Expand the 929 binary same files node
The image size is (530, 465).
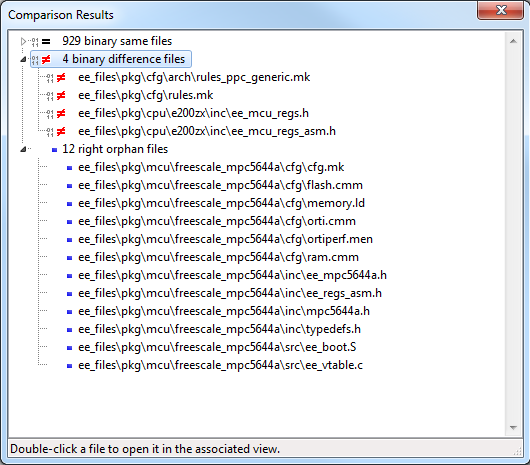[x=23, y=41]
